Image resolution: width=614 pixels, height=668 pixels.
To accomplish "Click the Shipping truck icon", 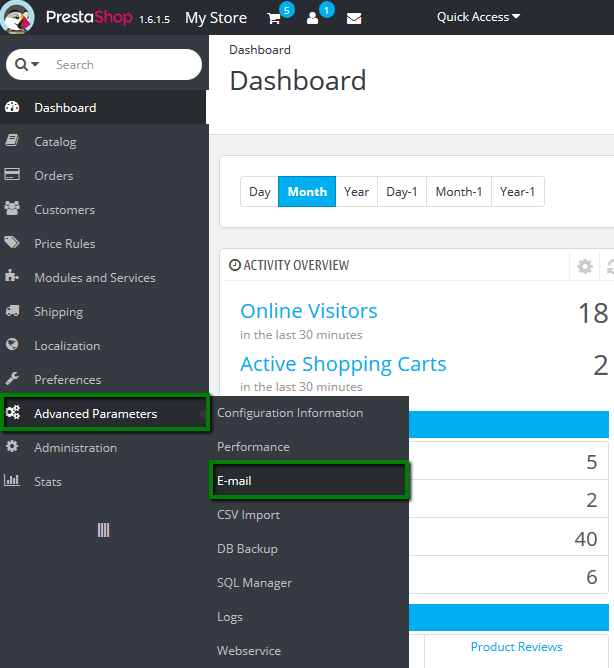I will (x=12, y=311).
